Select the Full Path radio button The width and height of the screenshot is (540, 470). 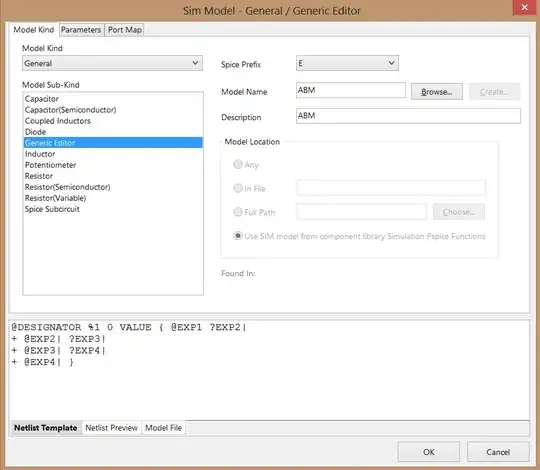point(238,212)
